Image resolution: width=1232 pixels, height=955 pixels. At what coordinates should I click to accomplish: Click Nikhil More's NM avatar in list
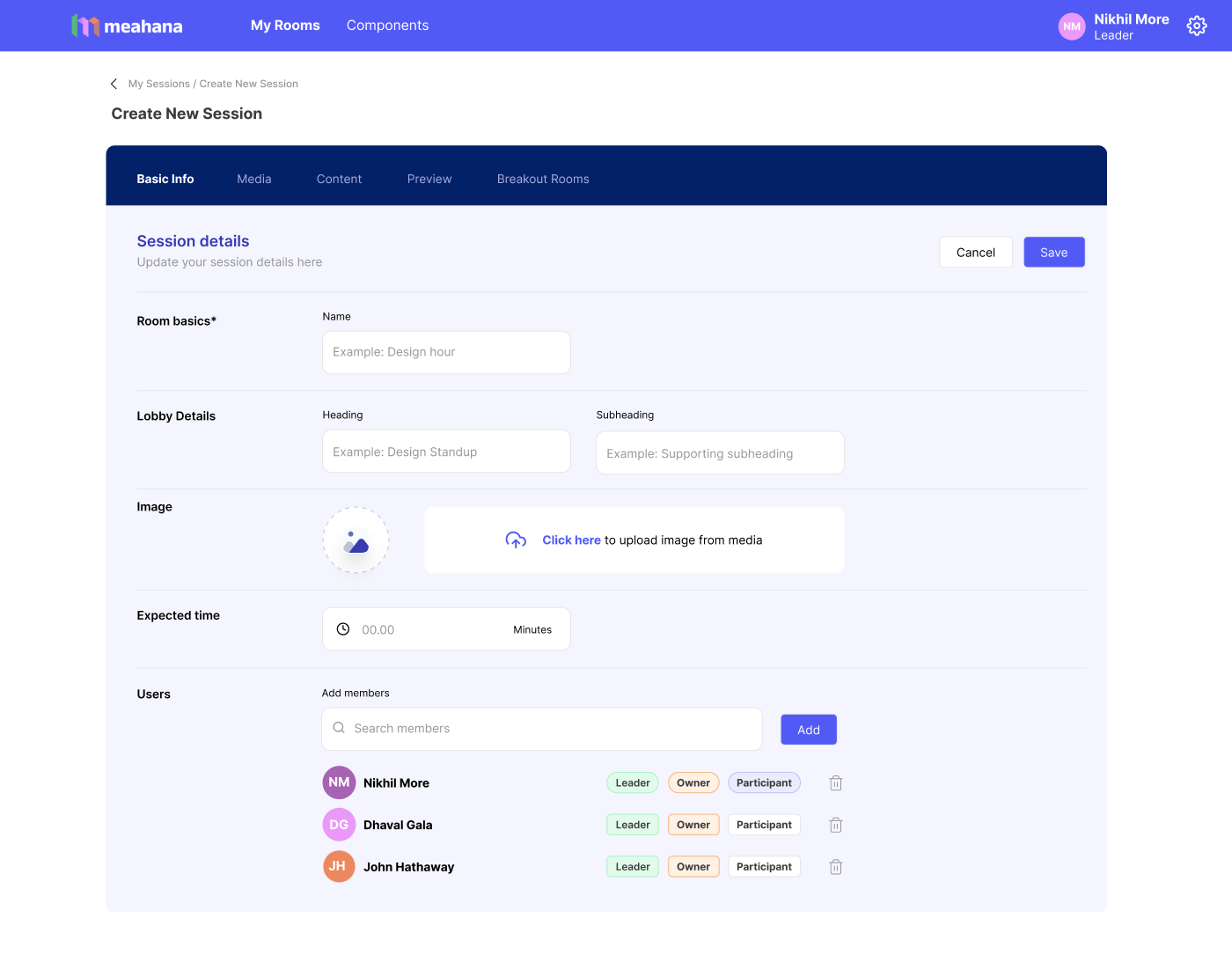pyautogui.click(x=339, y=782)
